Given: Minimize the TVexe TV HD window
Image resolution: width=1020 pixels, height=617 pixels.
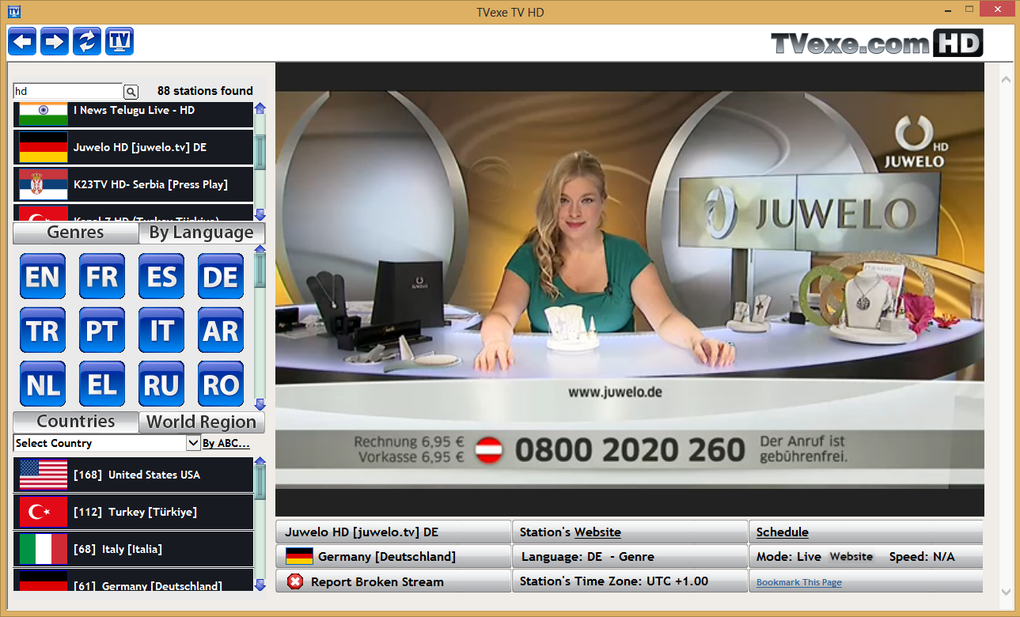Looking at the screenshot, I should pyautogui.click(x=949, y=10).
